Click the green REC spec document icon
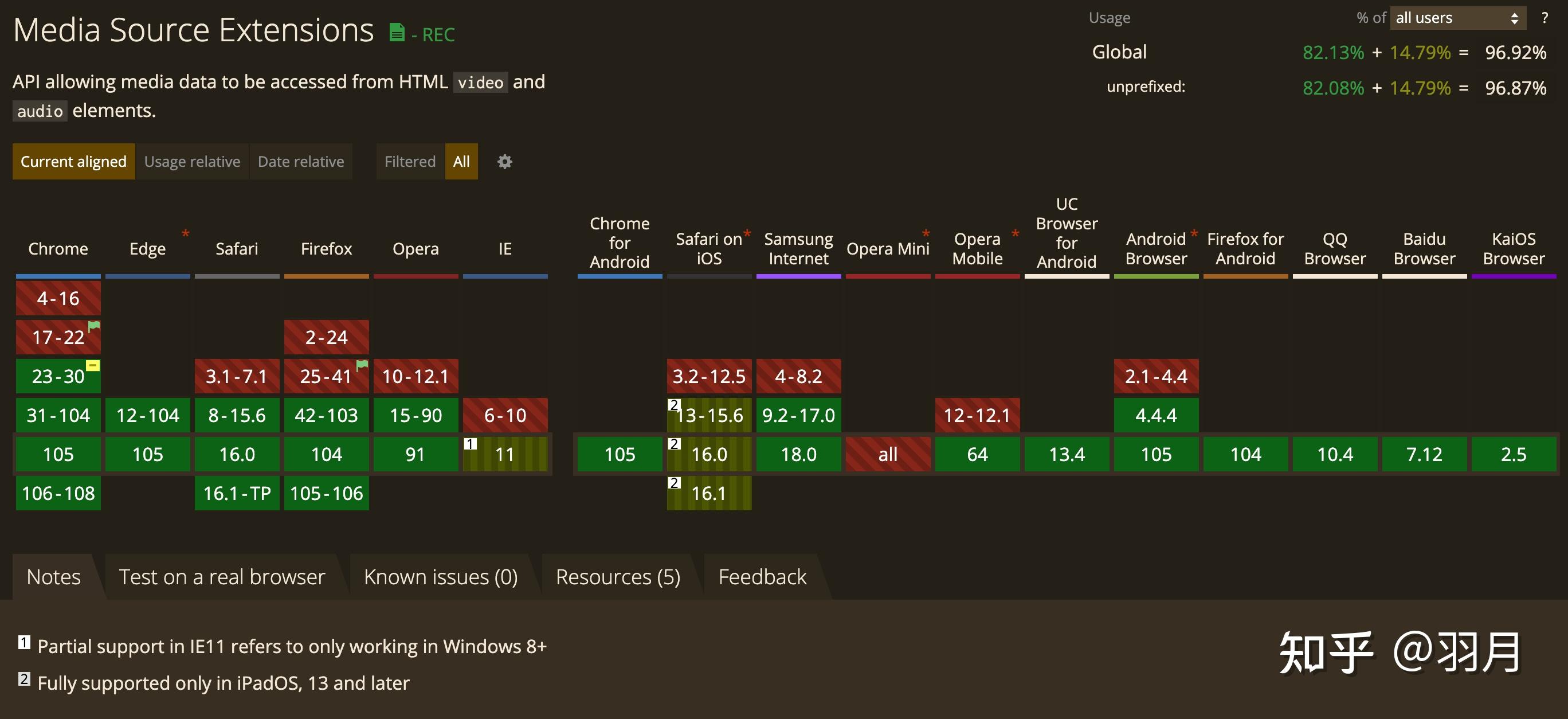The image size is (1568, 719). 397,32
